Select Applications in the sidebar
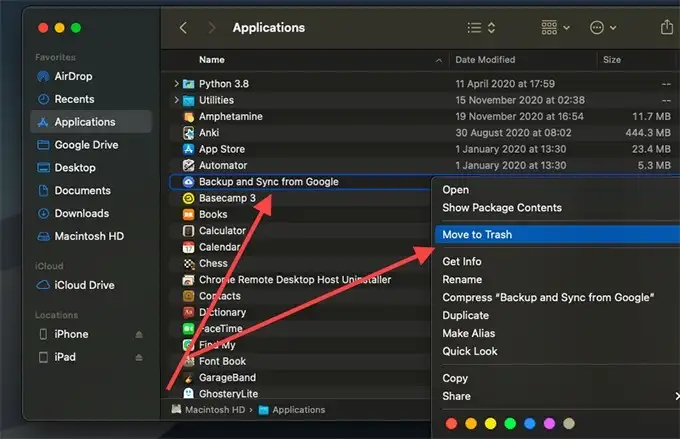This screenshot has height=439, width=680. (x=91, y=122)
